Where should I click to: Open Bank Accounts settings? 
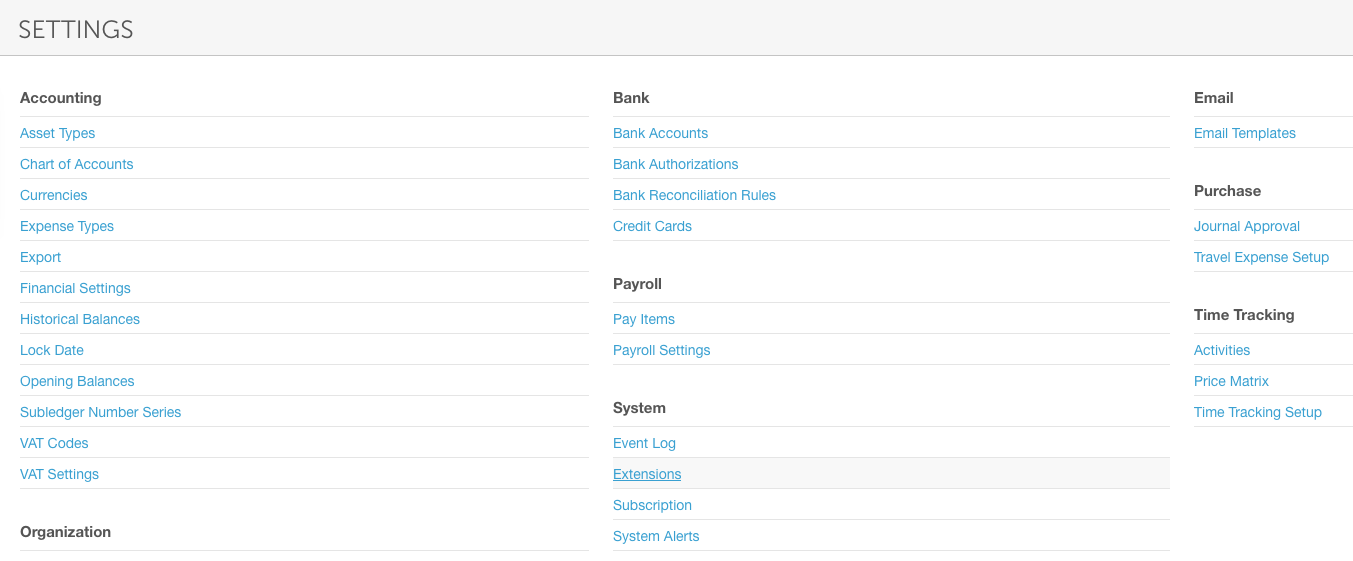pyautogui.click(x=660, y=133)
